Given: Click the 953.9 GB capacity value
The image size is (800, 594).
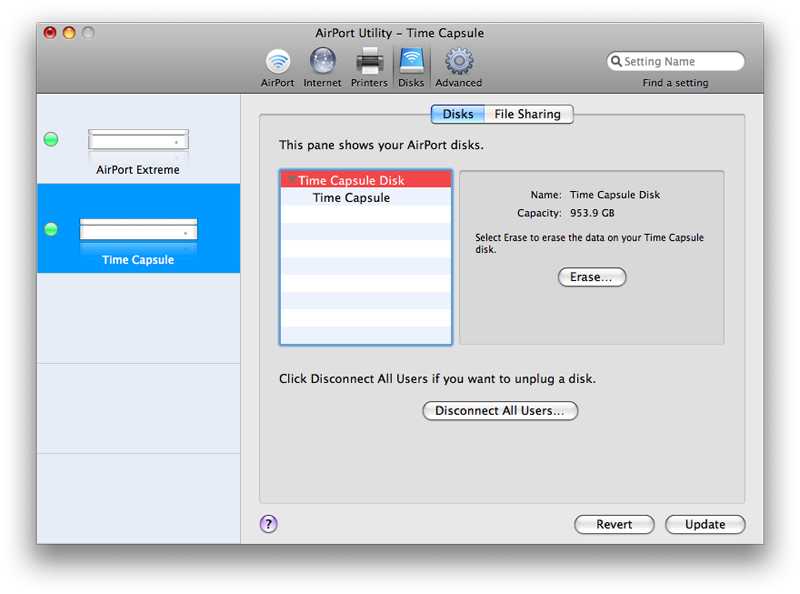Looking at the screenshot, I should [x=592, y=213].
